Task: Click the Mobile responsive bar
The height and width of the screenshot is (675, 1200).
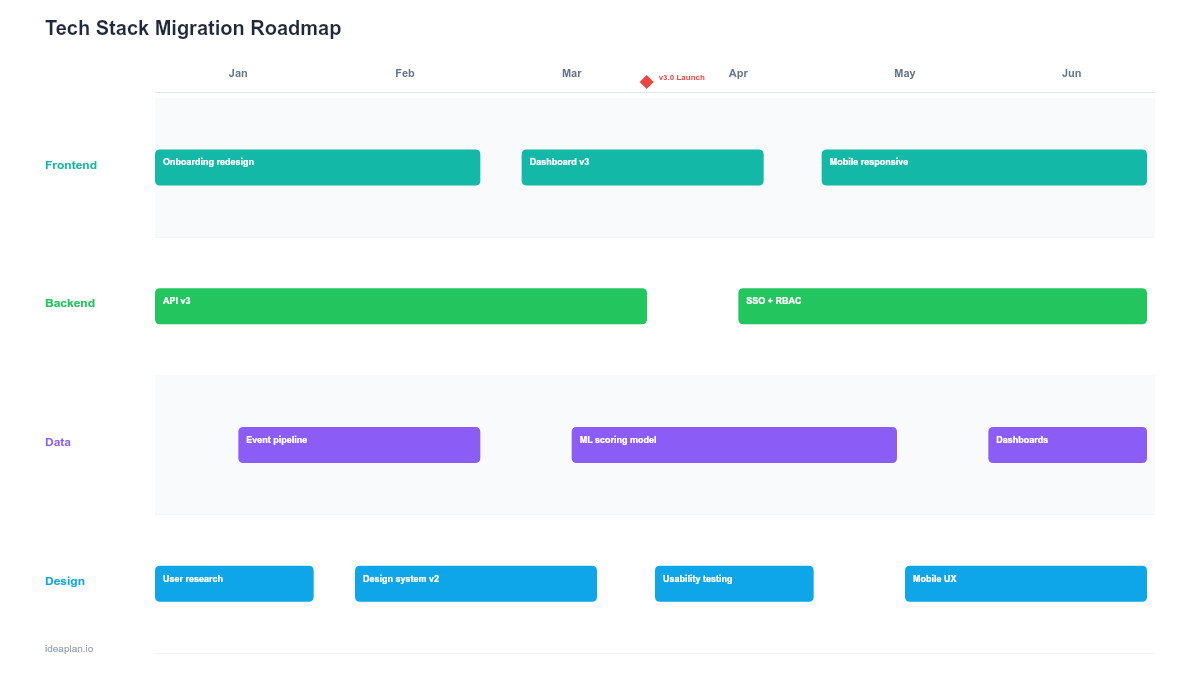Action: [x=983, y=167]
